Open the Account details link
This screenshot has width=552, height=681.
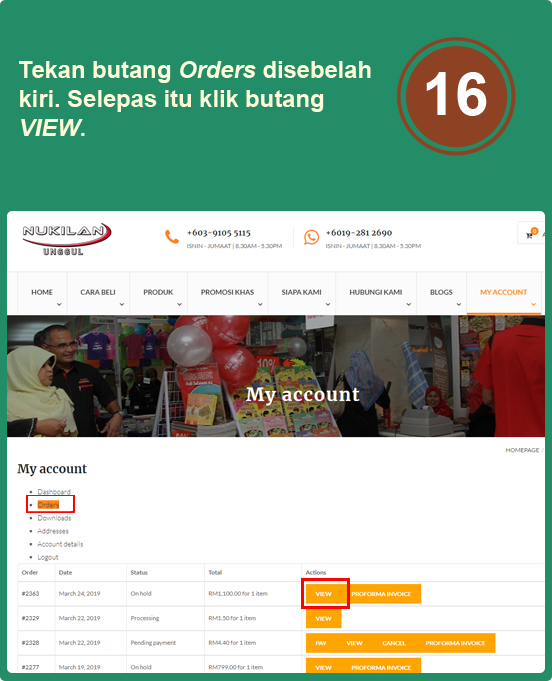(60, 544)
